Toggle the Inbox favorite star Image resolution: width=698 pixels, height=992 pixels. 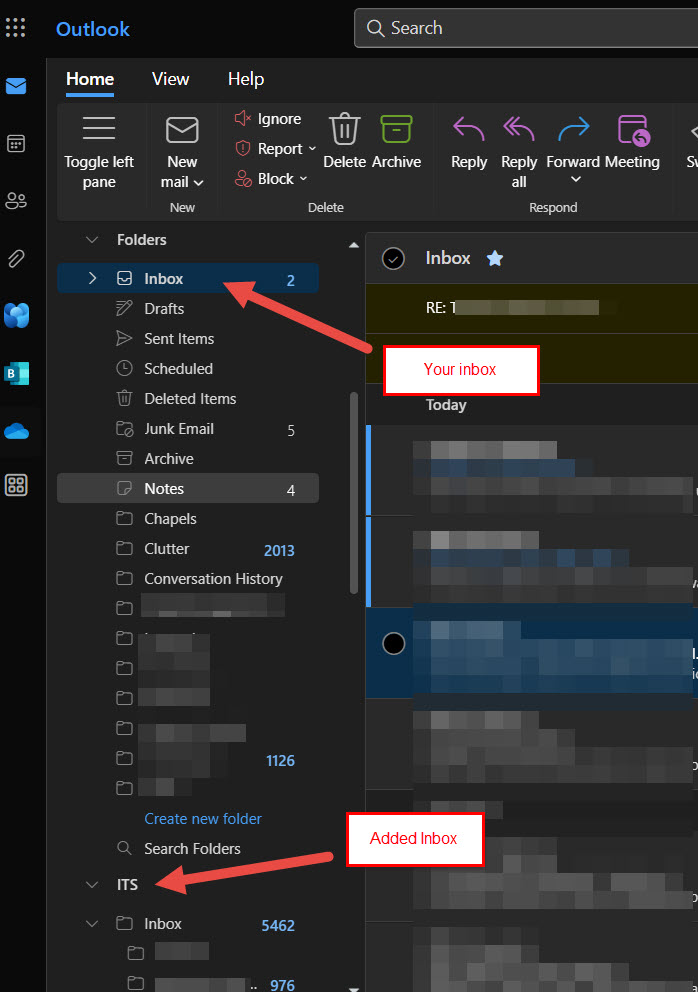click(495, 258)
